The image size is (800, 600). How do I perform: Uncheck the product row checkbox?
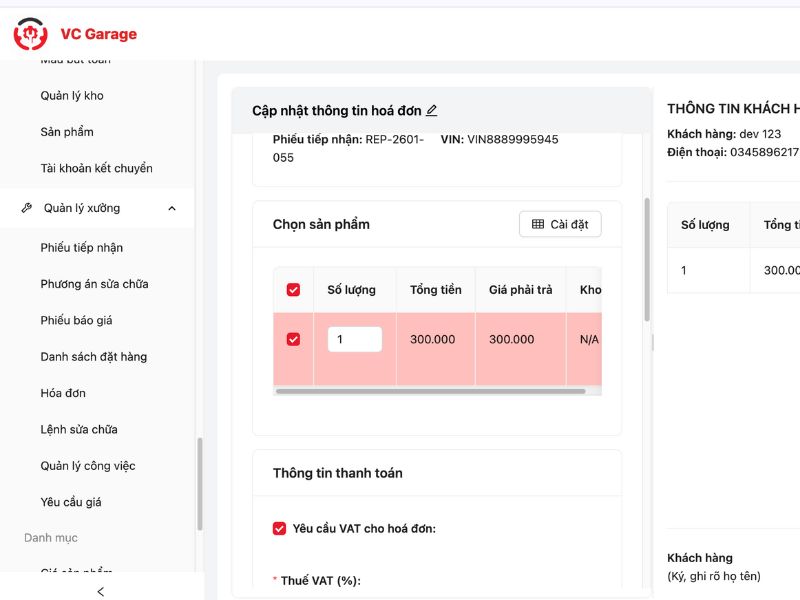point(293,339)
